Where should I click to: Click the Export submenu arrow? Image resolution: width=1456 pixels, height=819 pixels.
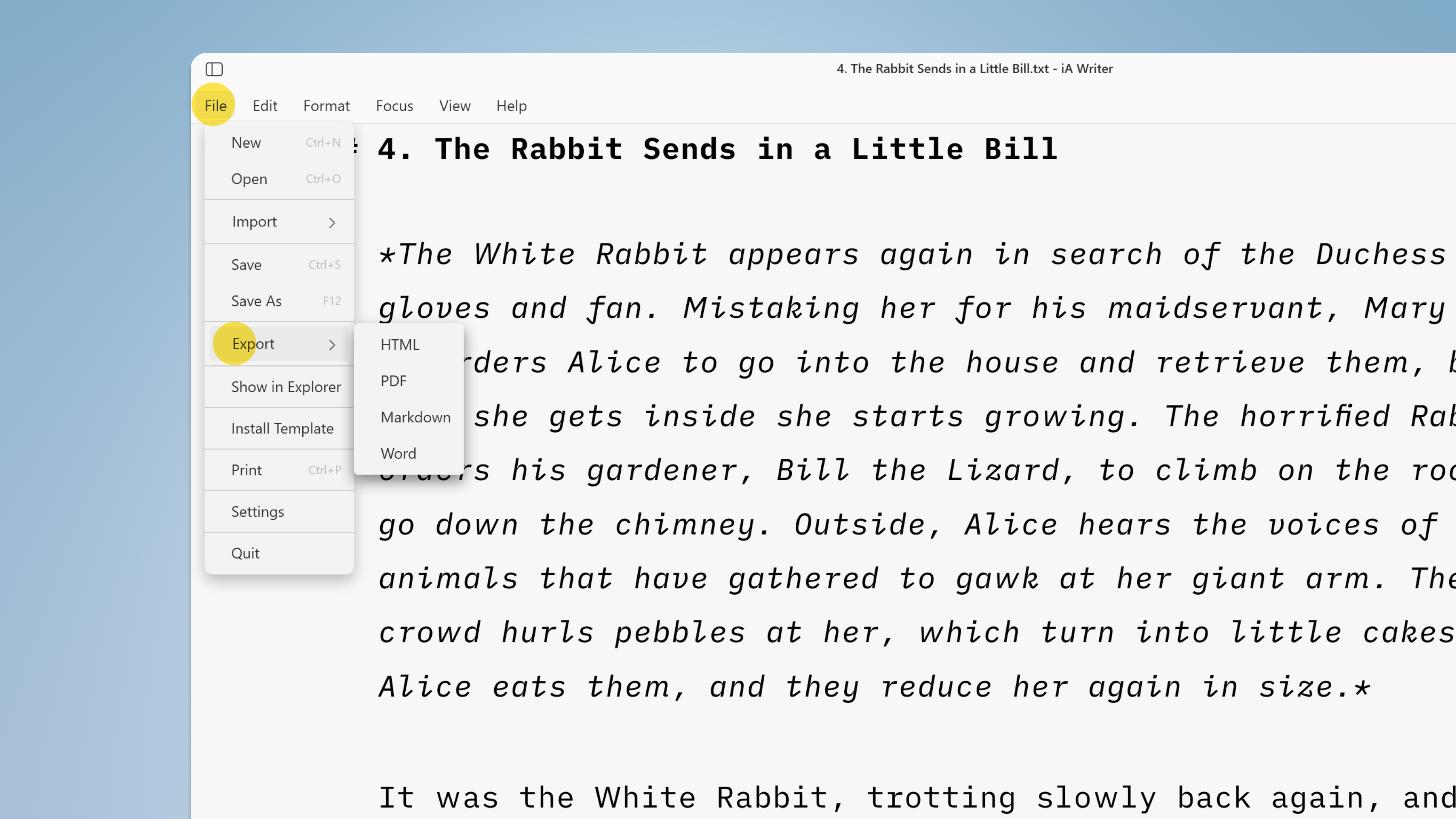[x=331, y=344]
